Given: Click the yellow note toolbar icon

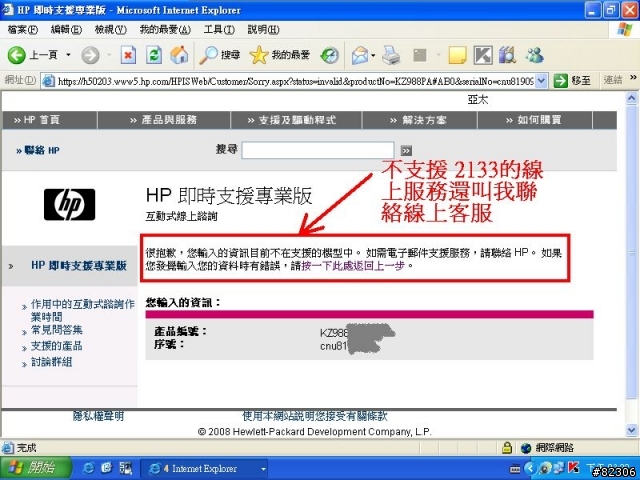Looking at the screenshot, I should [457, 55].
